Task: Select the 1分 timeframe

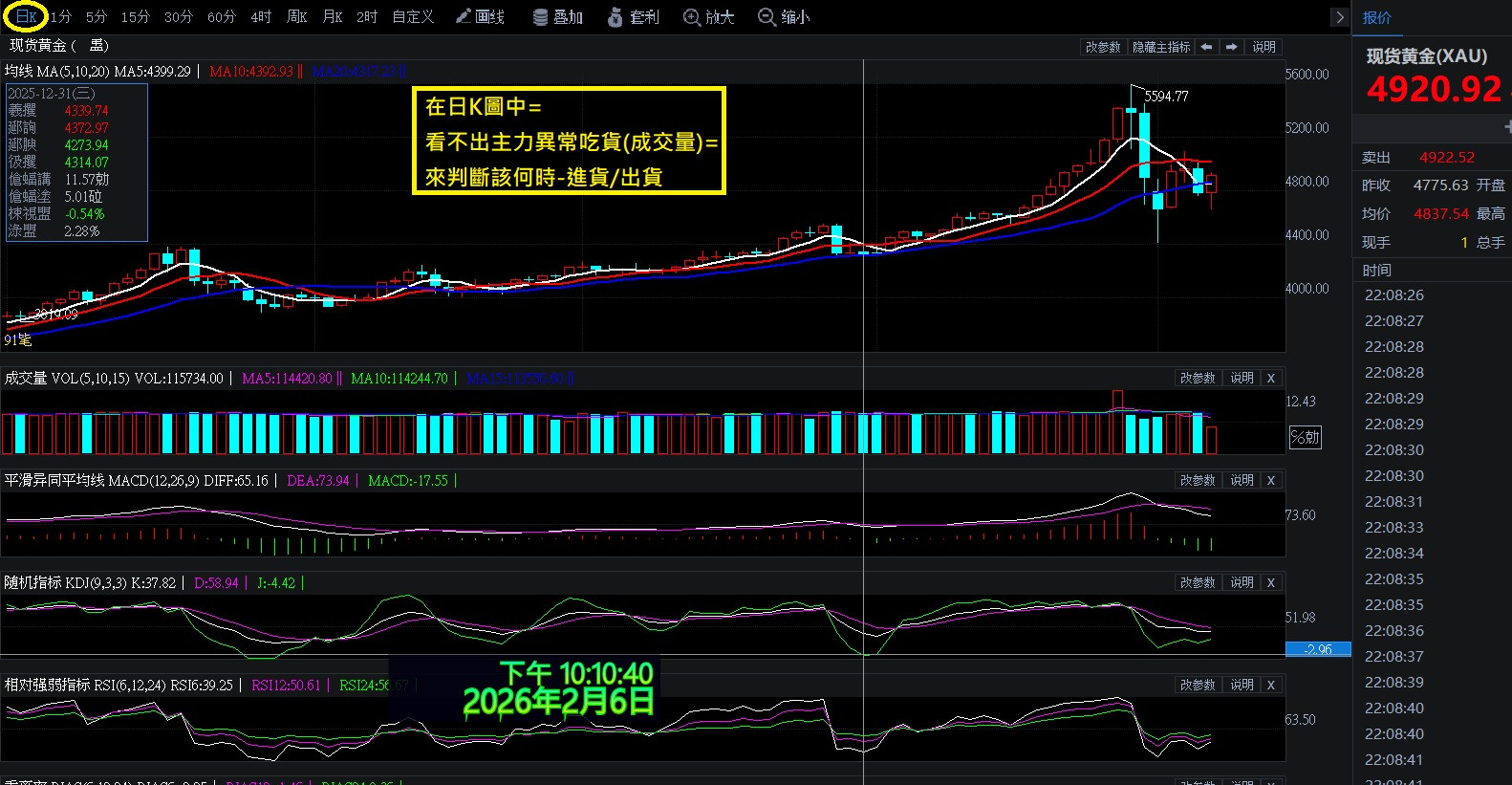Action: coord(61,16)
